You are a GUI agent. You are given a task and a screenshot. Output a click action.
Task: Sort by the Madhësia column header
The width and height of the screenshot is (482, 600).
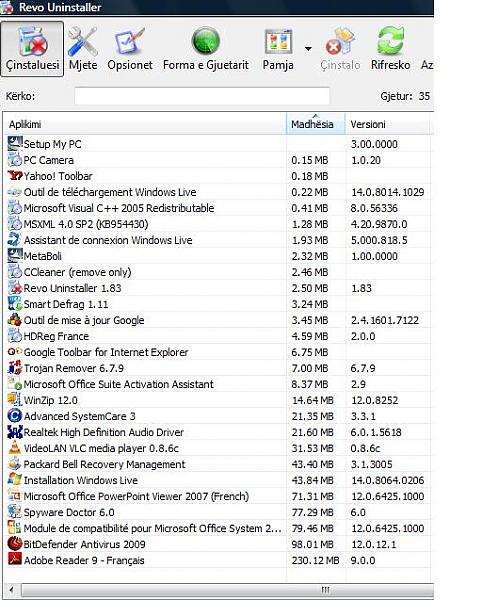(316, 124)
